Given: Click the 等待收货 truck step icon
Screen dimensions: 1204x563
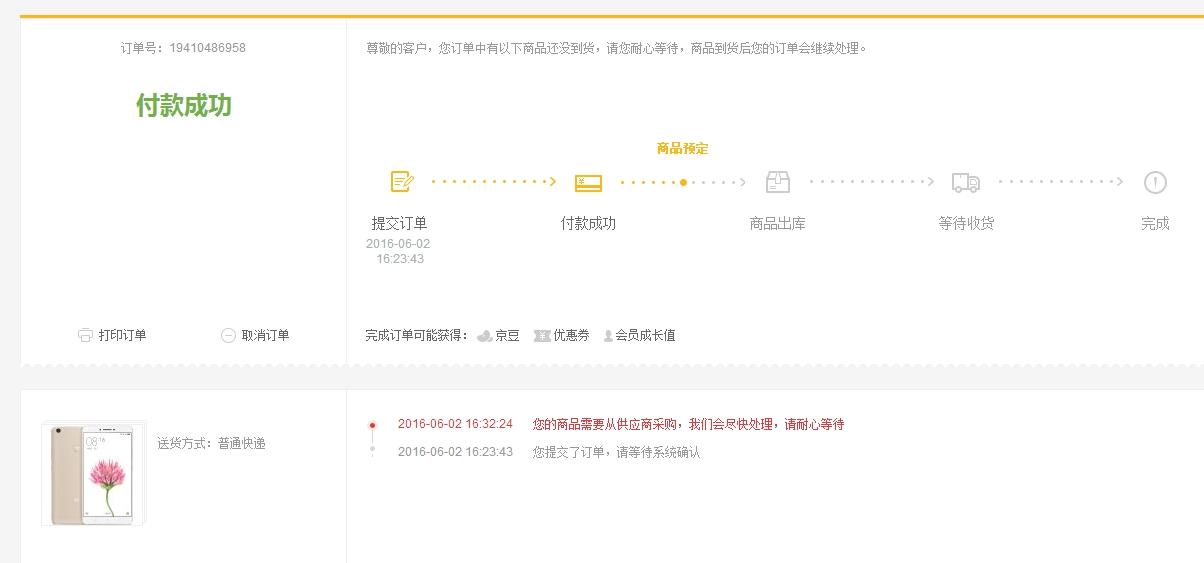Looking at the screenshot, I should click(966, 182).
